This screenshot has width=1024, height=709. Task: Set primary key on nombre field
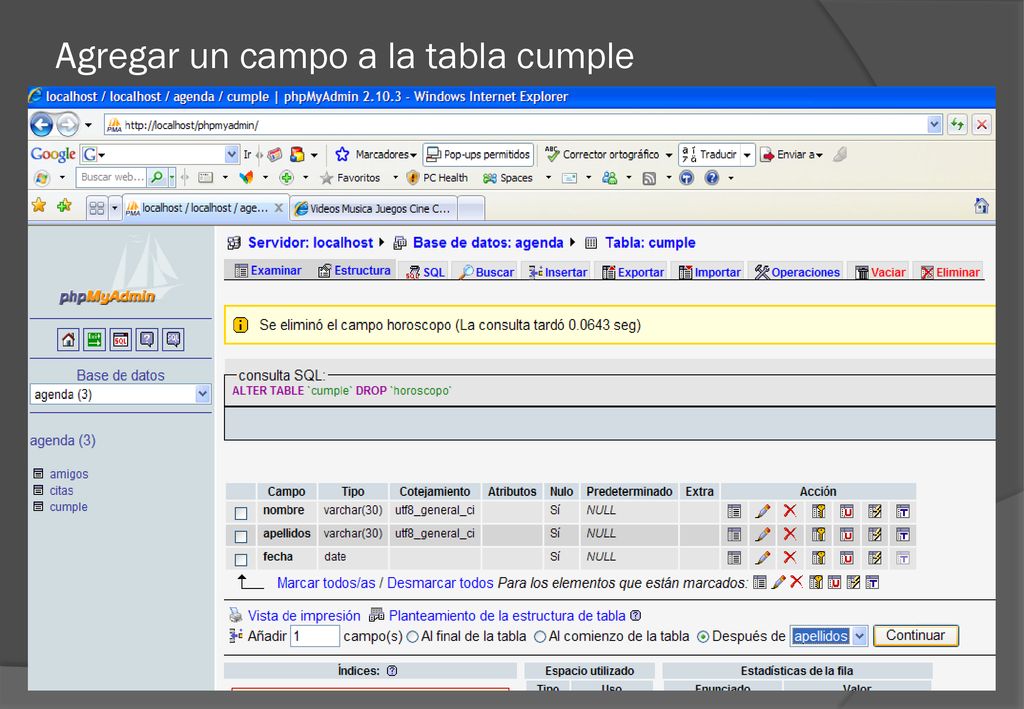coord(818,511)
